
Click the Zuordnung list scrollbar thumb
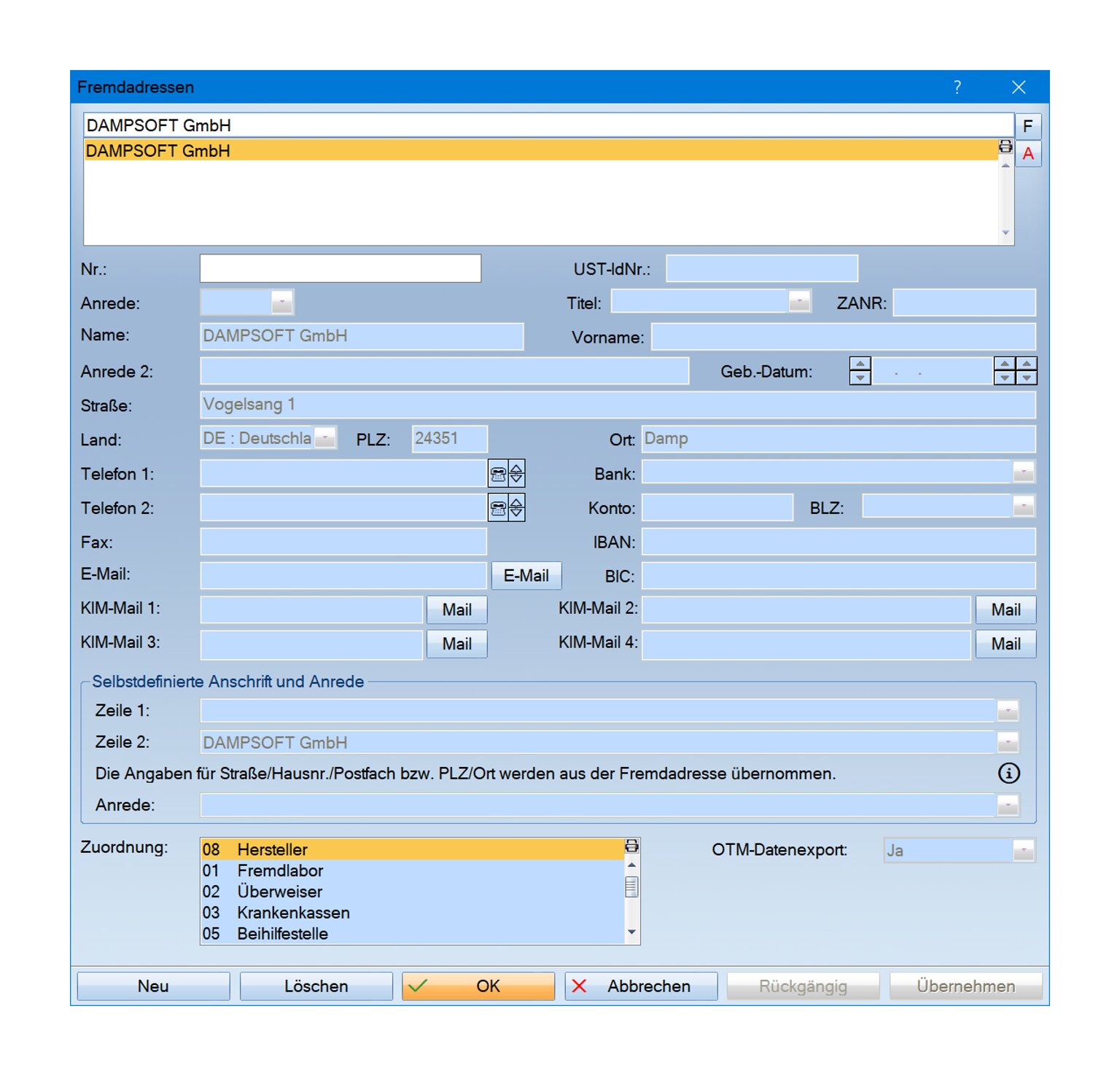[x=631, y=886]
